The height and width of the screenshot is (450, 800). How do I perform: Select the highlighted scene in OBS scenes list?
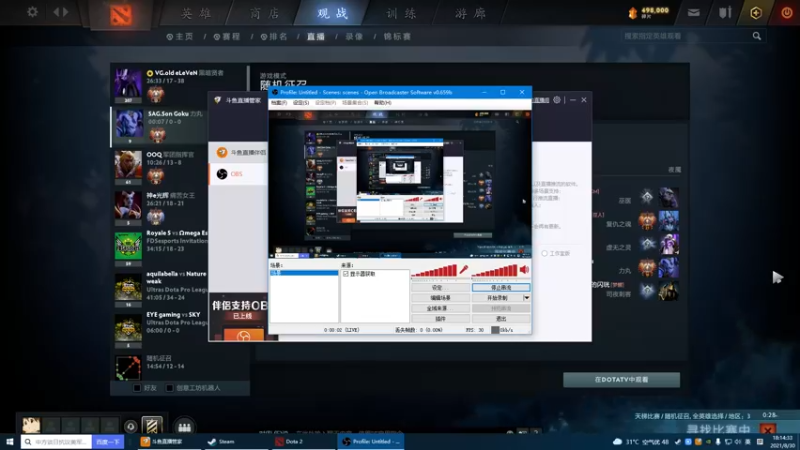pos(304,273)
